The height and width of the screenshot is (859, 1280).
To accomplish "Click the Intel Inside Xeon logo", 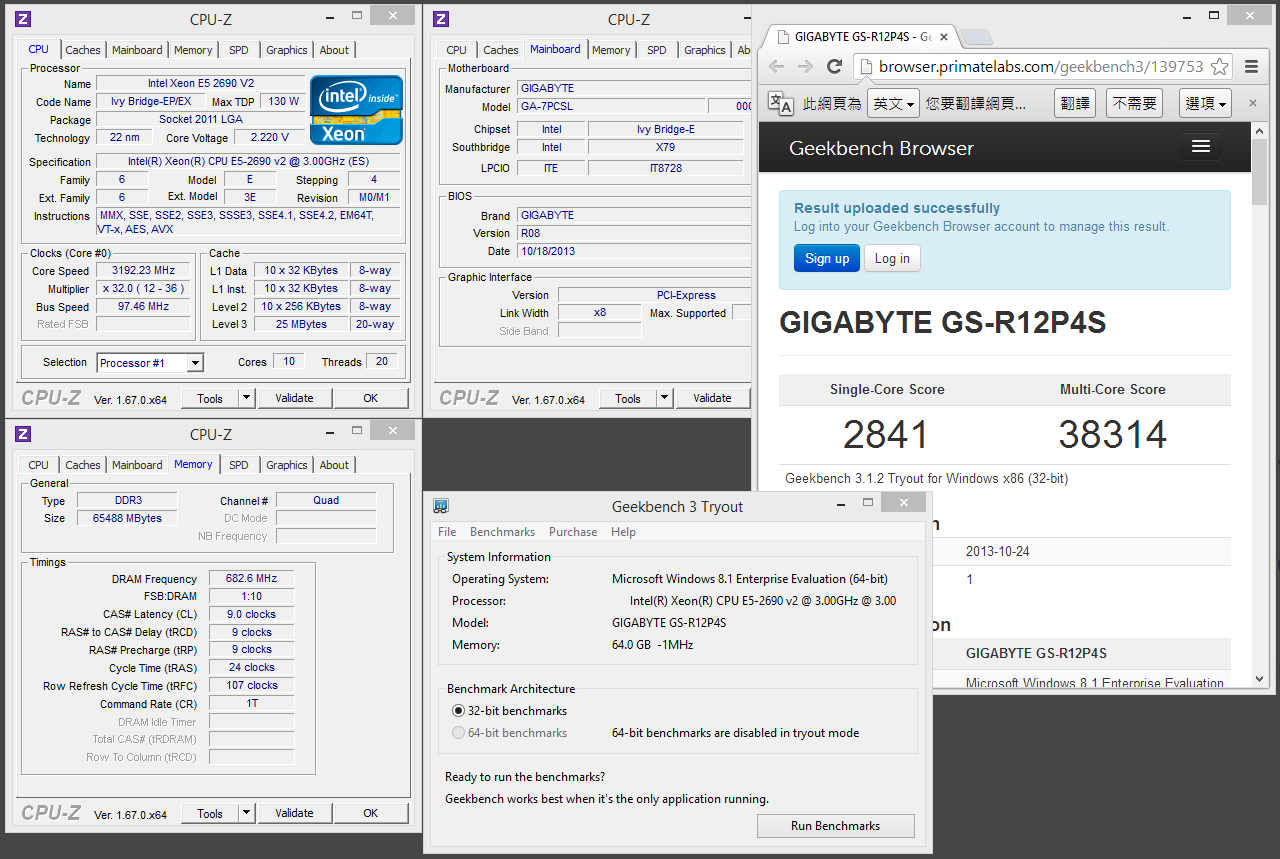I will click(x=356, y=109).
